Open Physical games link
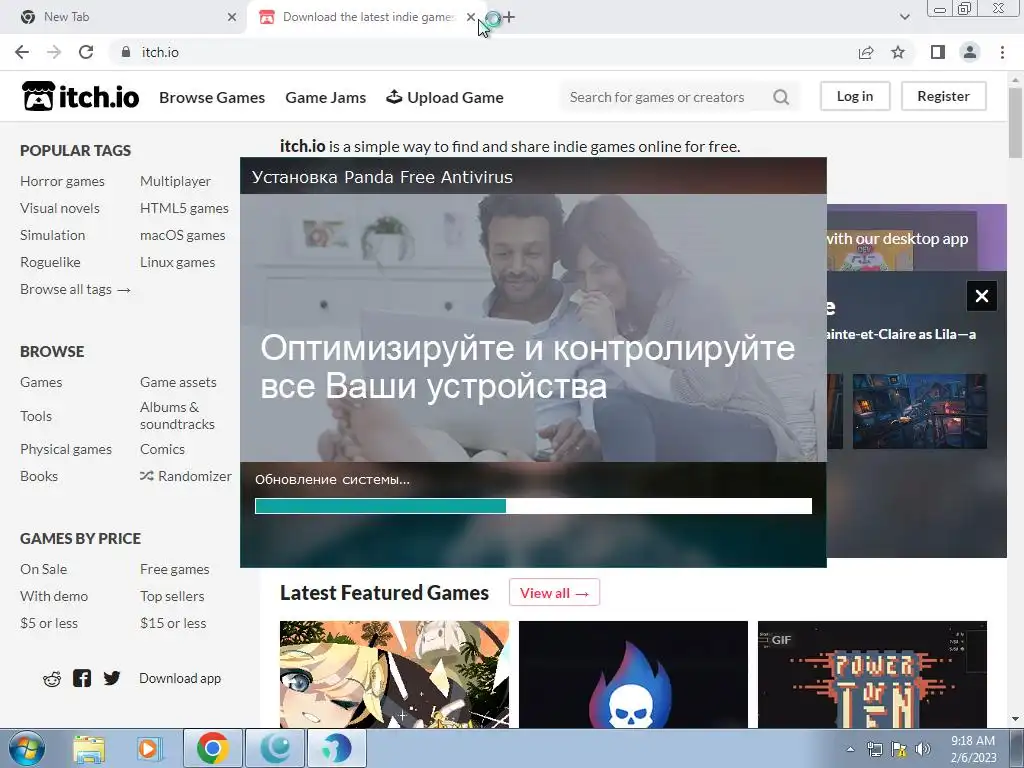 pos(66,449)
